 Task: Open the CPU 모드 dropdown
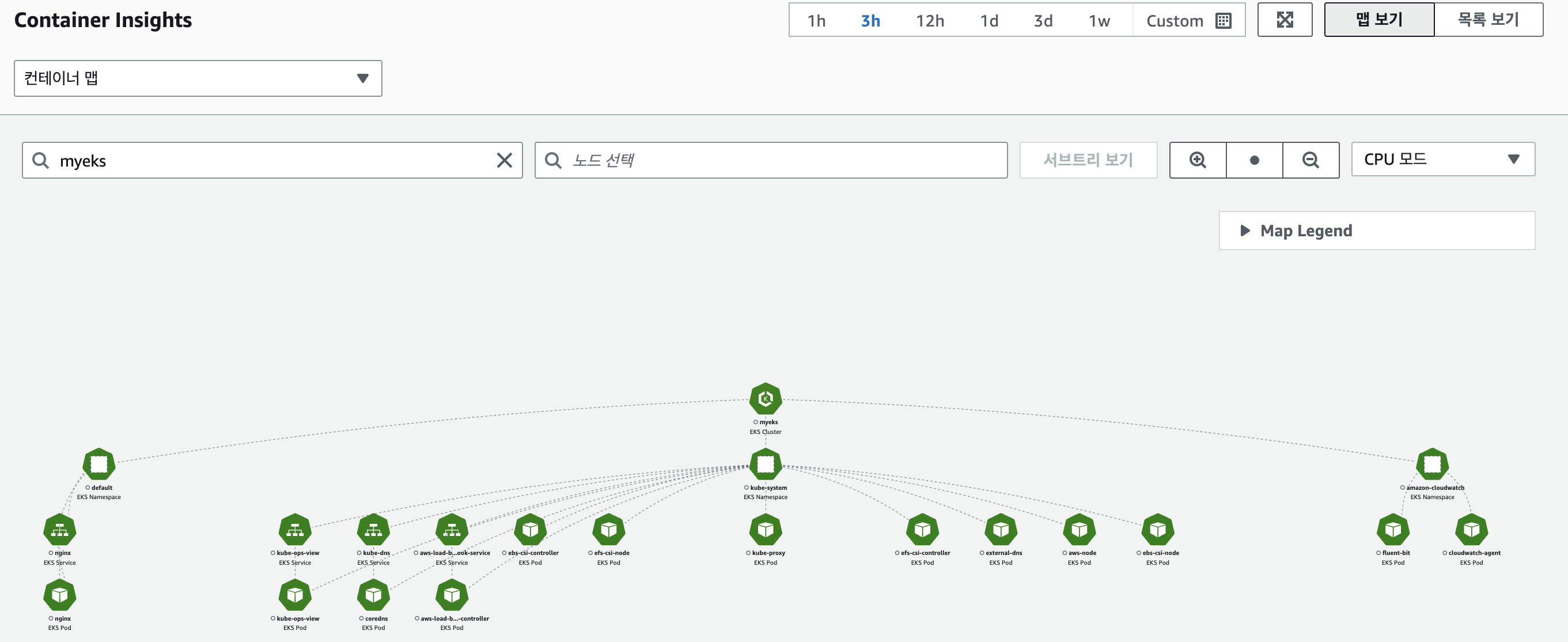point(1442,160)
